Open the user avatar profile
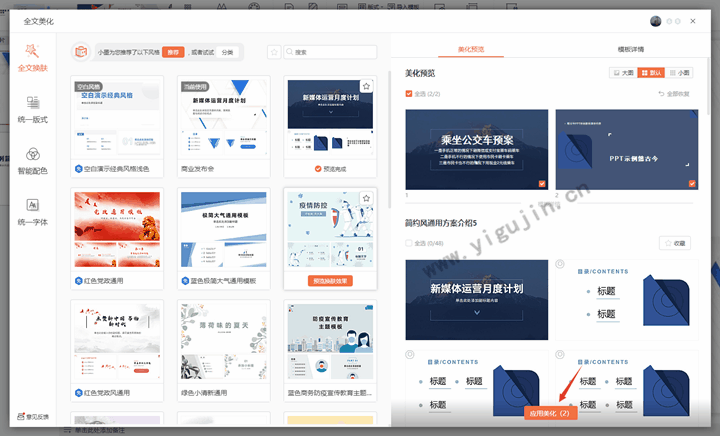The width and height of the screenshot is (720, 436). coord(655,21)
